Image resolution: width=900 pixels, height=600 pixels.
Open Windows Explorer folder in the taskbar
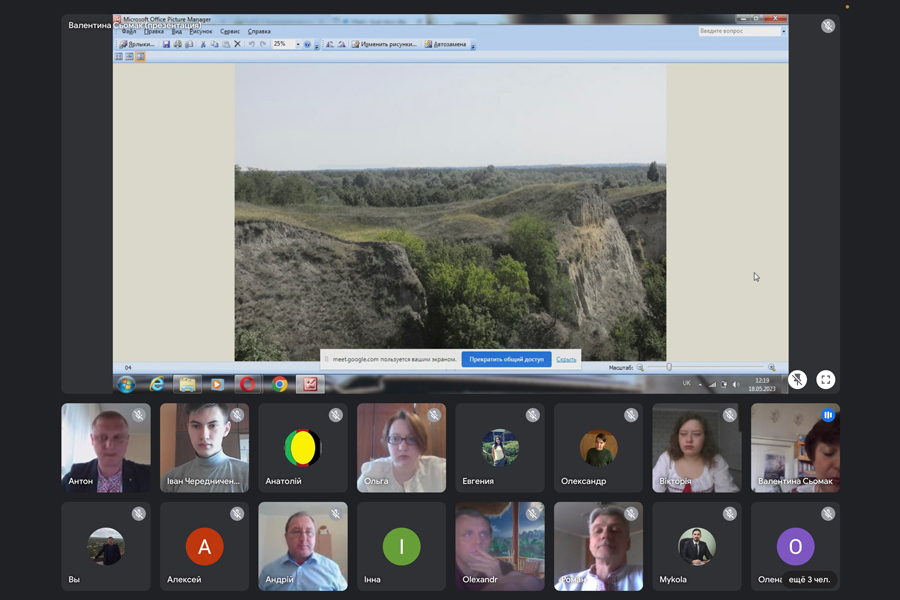[x=186, y=384]
